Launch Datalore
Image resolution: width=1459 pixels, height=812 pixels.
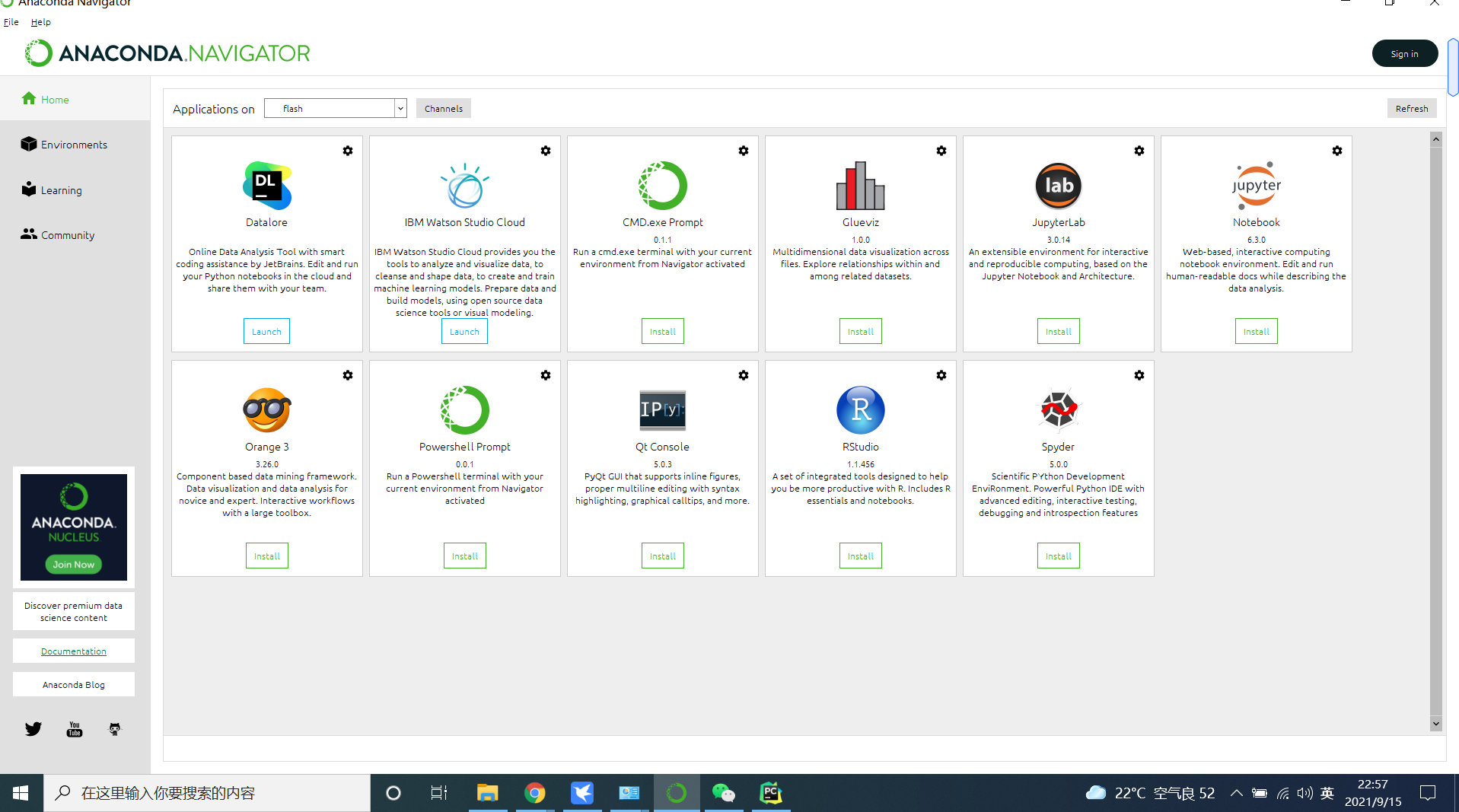point(267,331)
